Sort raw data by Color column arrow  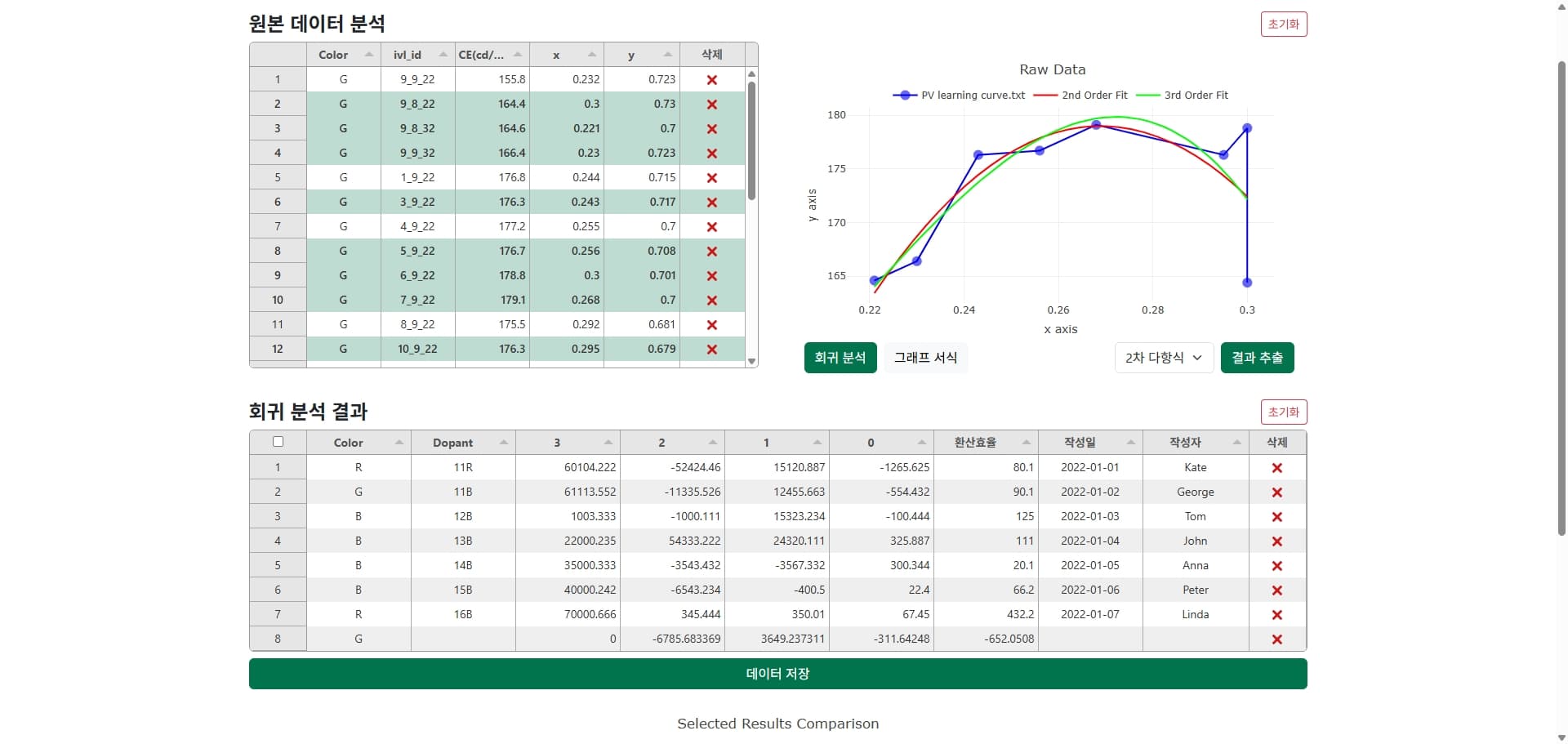coord(368,55)
